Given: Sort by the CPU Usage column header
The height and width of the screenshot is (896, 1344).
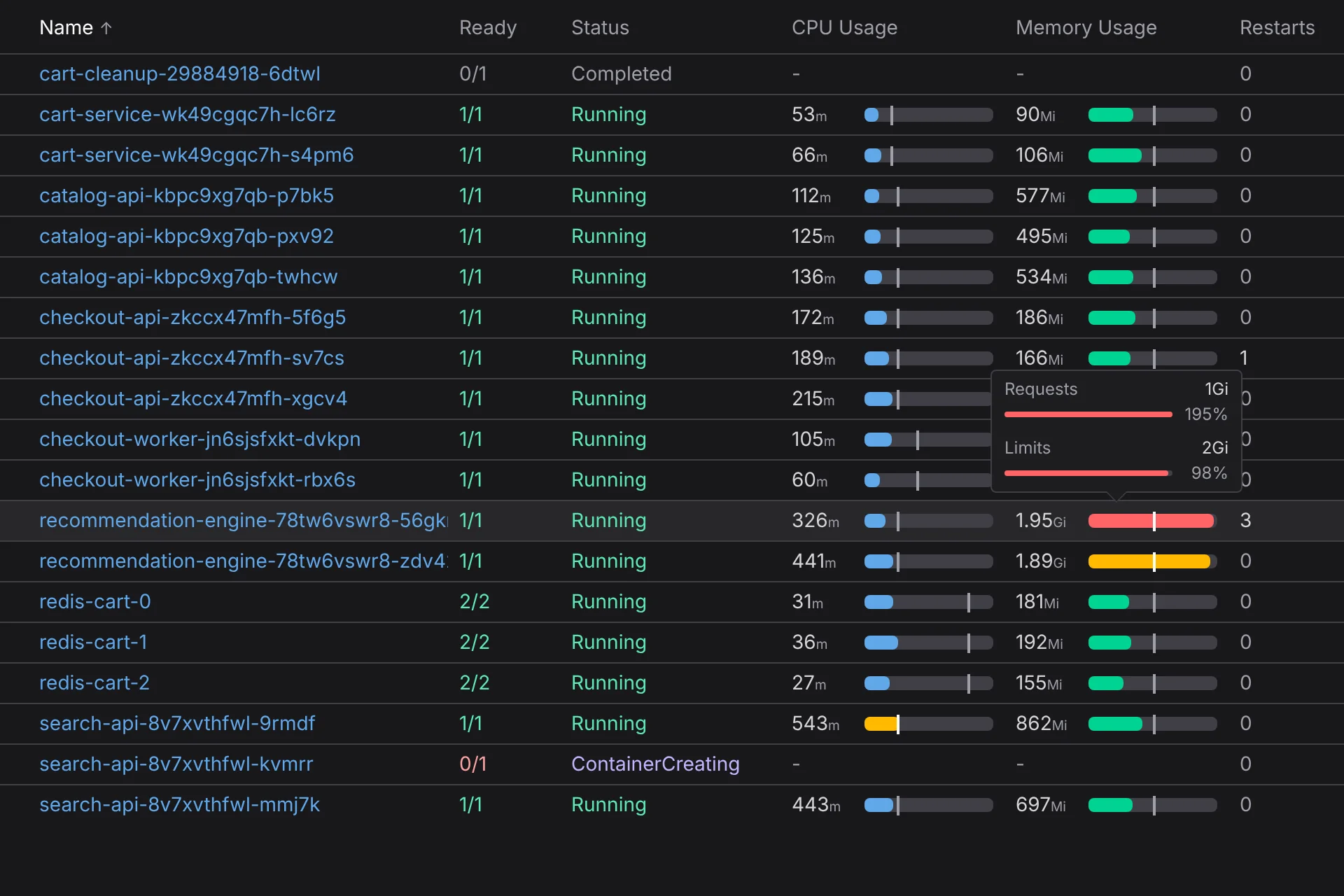Looking at the screenshot, I should click(x=844, y=28).
